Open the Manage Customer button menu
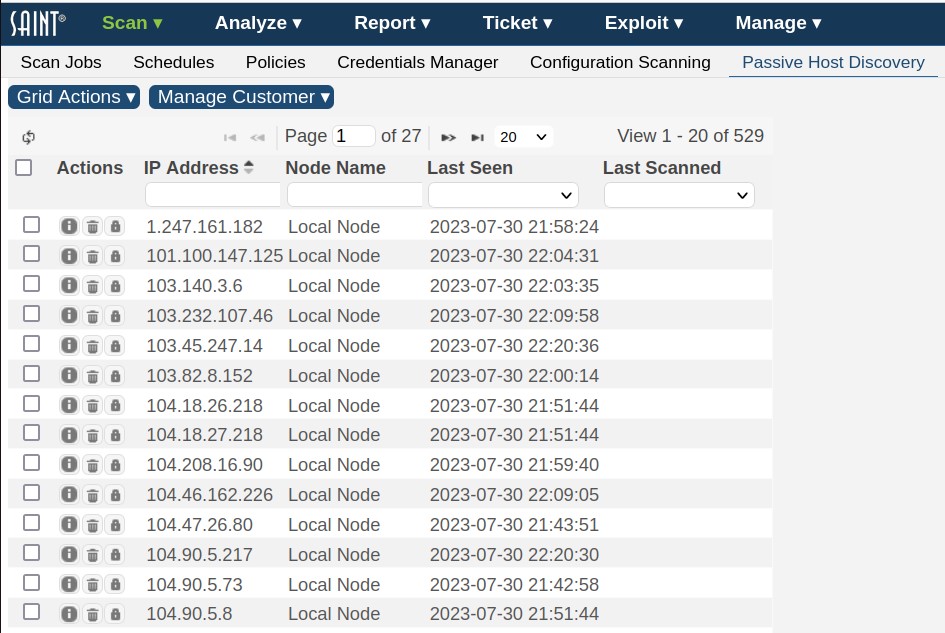The image size is (945, 633). (241, 97)
